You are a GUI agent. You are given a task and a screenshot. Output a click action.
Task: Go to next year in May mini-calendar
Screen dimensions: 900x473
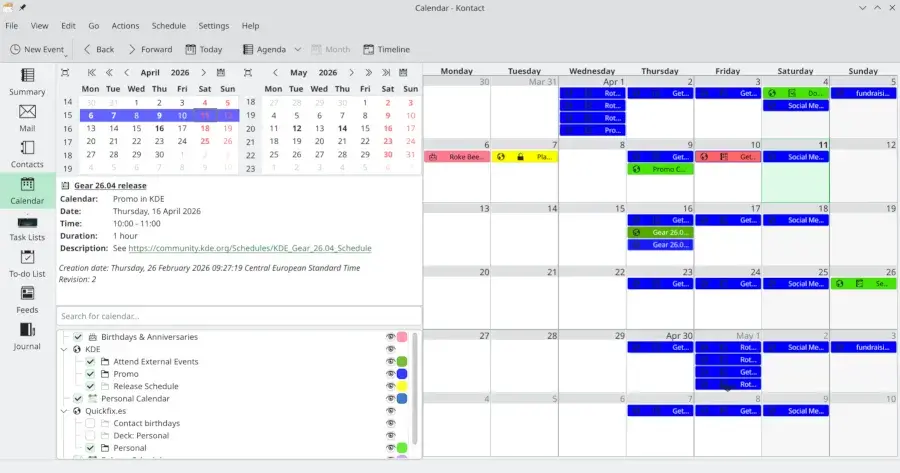tap(386, 72)
